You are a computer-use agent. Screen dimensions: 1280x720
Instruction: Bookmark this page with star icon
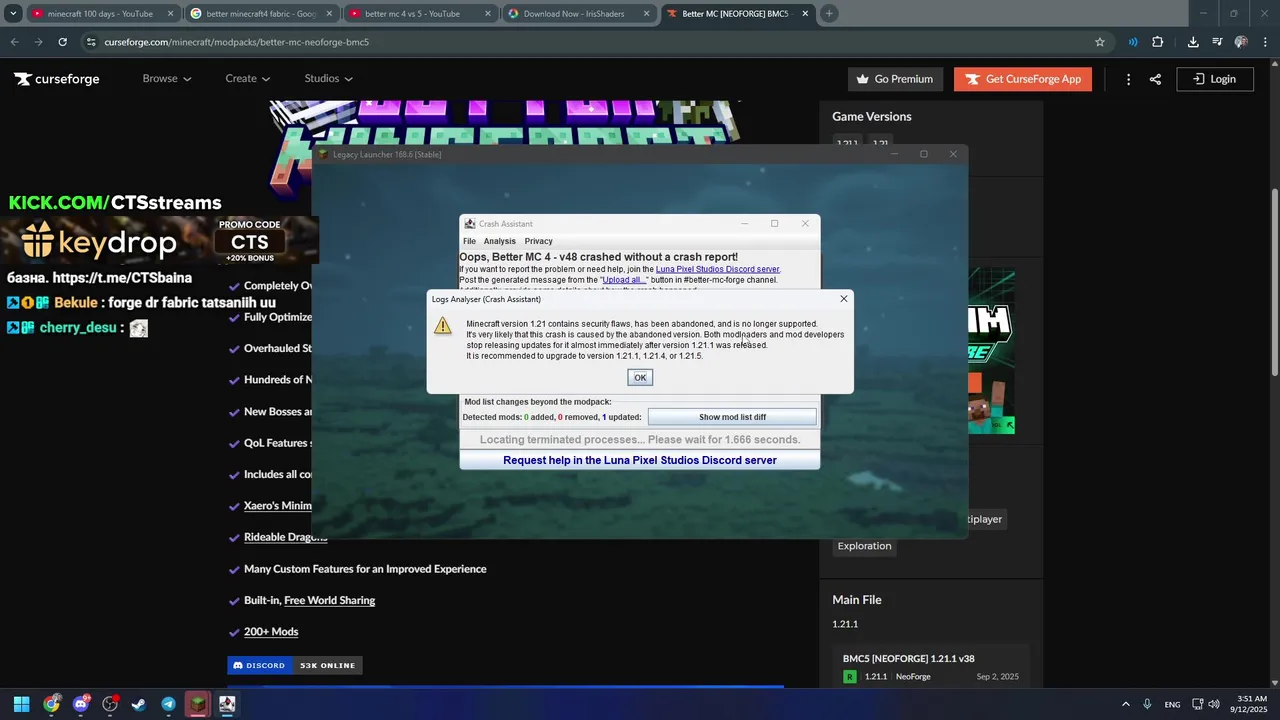[x=1100, y=42]
